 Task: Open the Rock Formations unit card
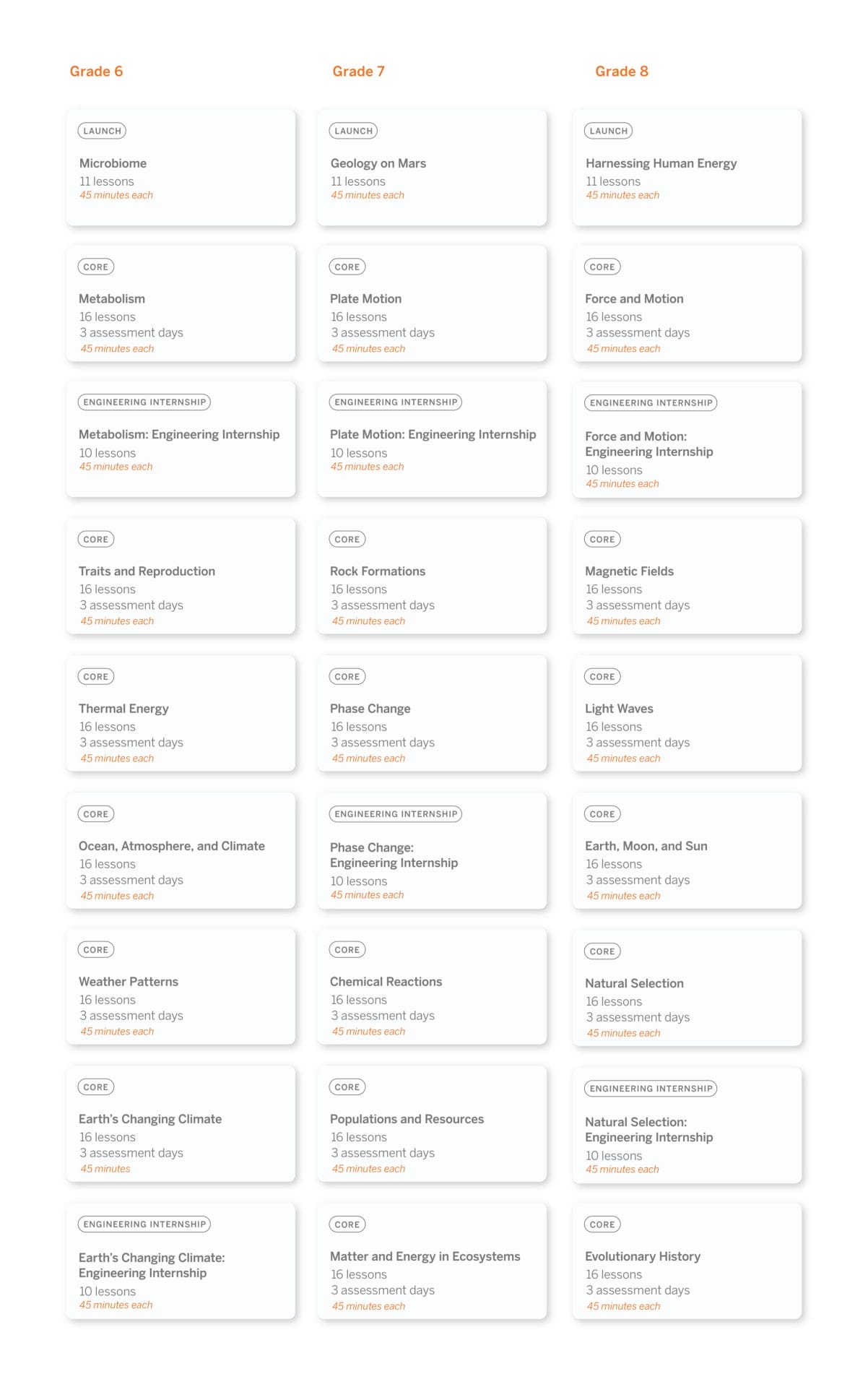(432, 576)
